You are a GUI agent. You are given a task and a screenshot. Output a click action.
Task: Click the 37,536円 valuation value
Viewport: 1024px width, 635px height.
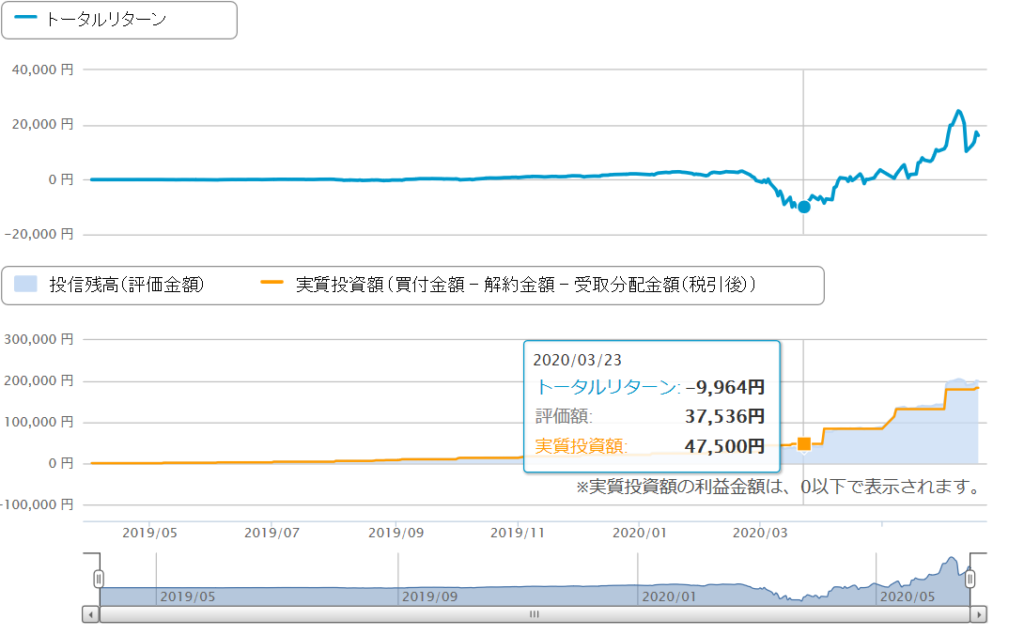coord(725,417)
